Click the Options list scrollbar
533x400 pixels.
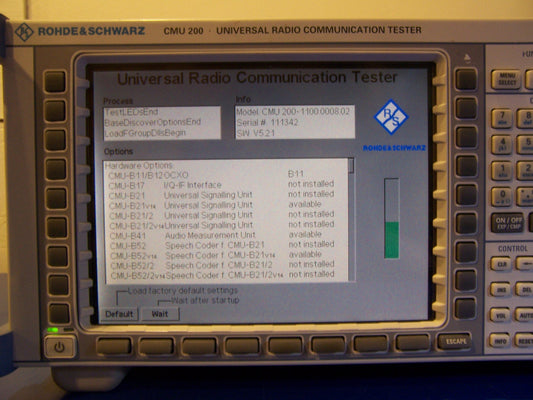(x=351, y=220)
